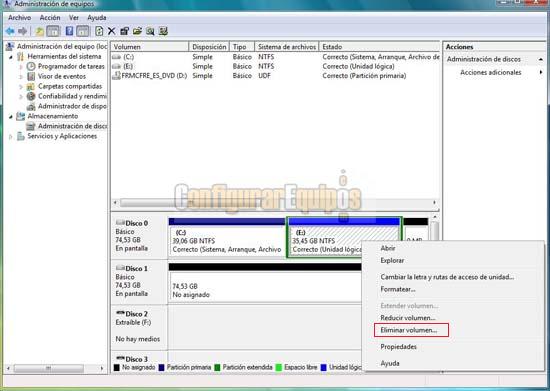550x391 pixels.
Task: Choose Abrir in context menu
Action: tap(388, 248)
